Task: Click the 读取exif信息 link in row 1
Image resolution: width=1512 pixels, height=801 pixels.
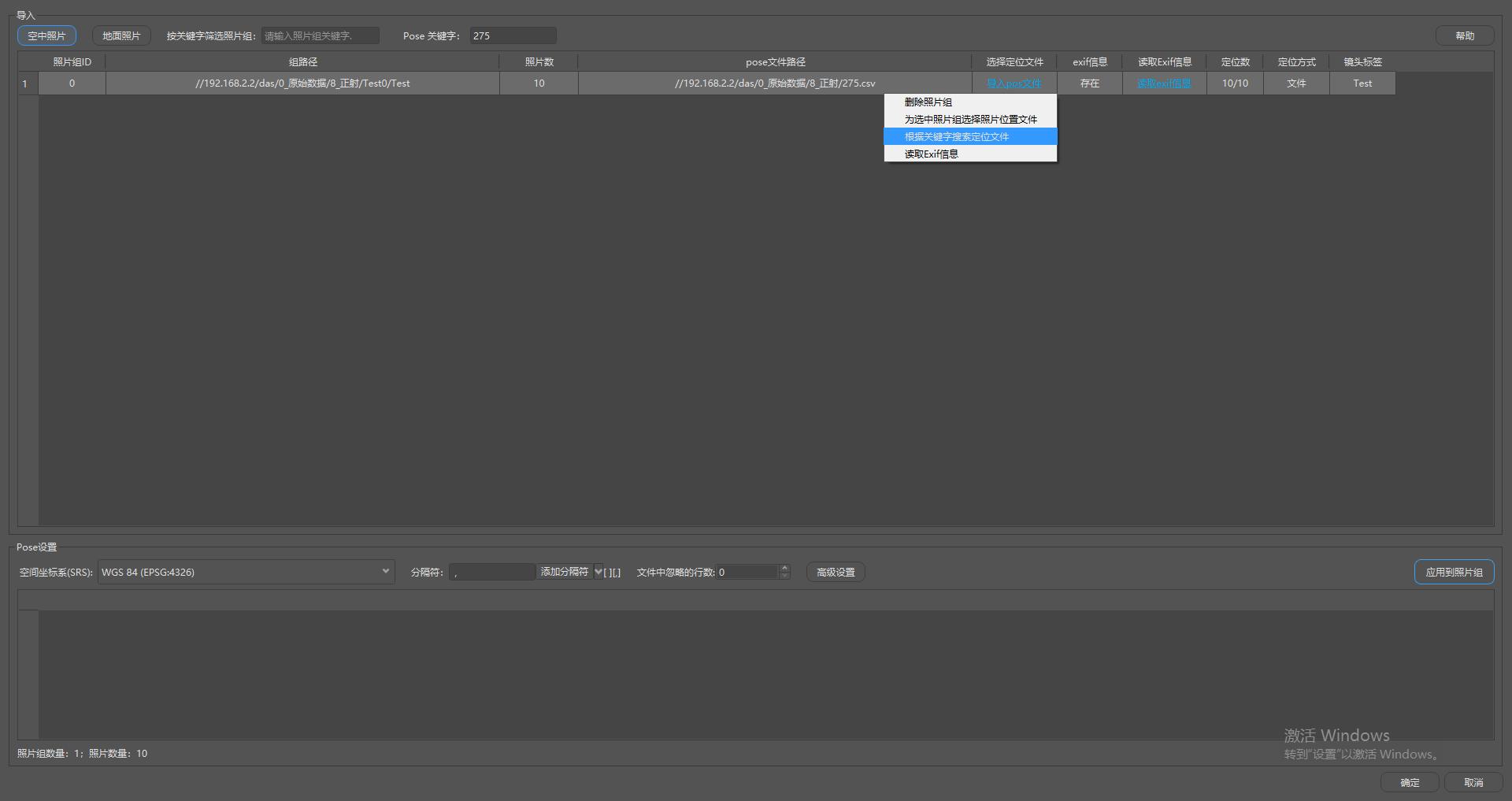Action: [1164, 83]
